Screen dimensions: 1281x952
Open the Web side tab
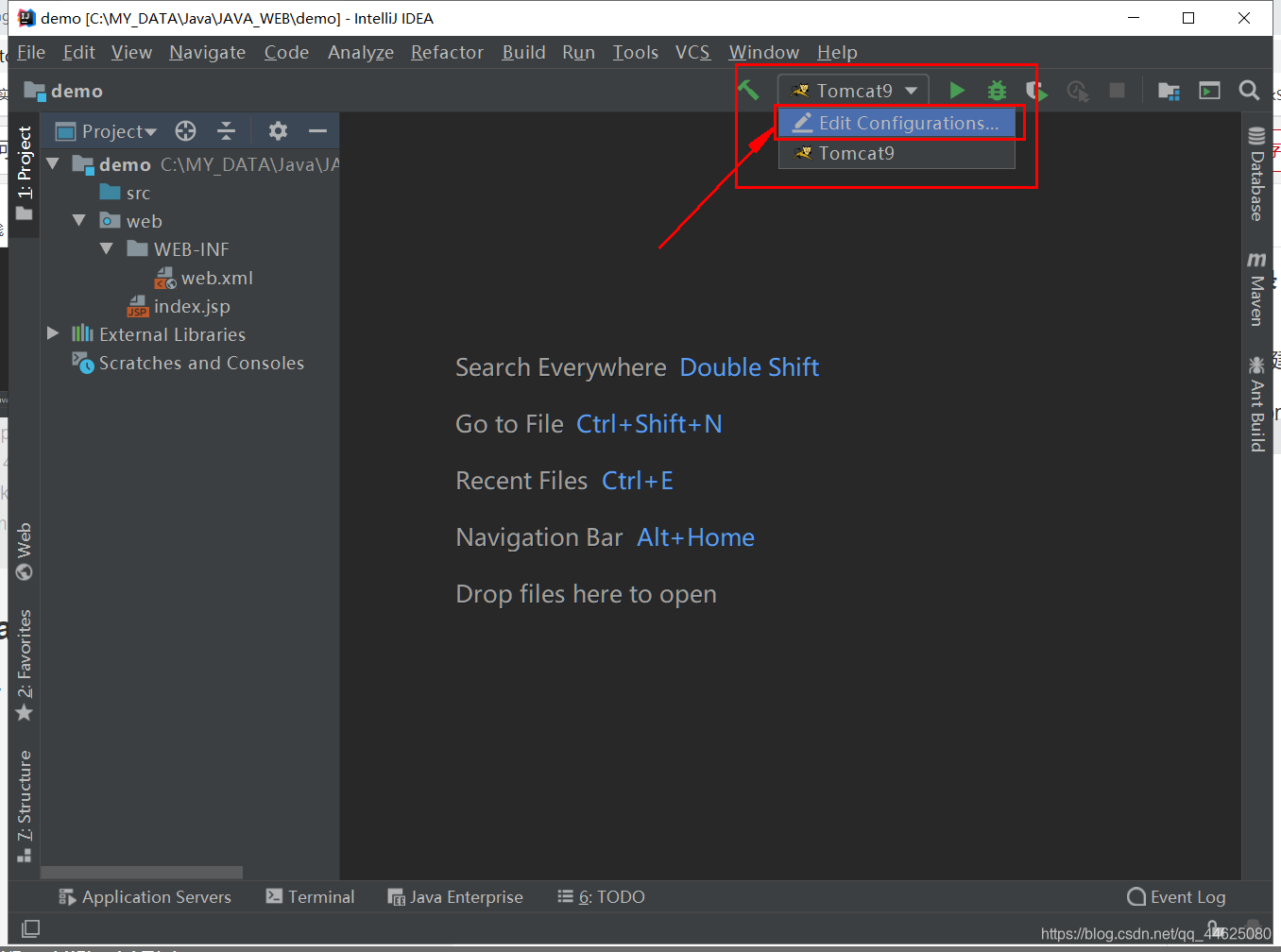tap(25, 552)
